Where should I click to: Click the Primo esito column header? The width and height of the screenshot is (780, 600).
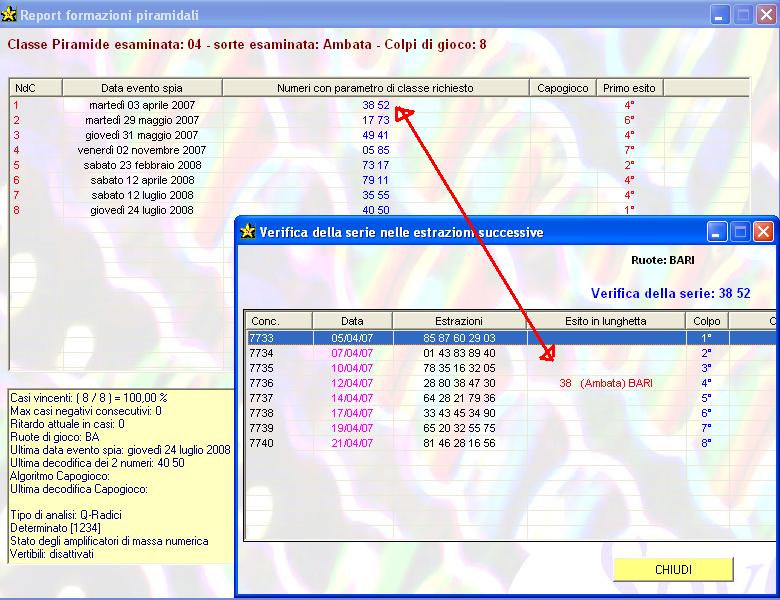pyautogui.click(x=629, y=88)
